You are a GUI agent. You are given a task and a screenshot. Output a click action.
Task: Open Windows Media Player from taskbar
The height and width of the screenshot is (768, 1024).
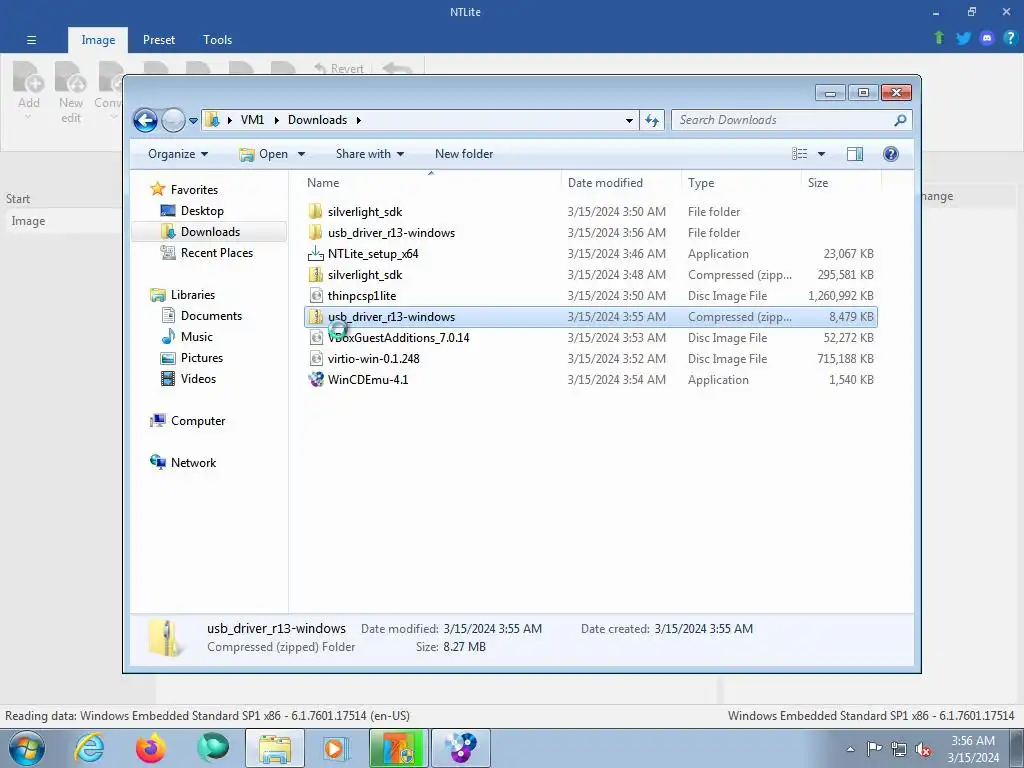(x=335, y=748)
